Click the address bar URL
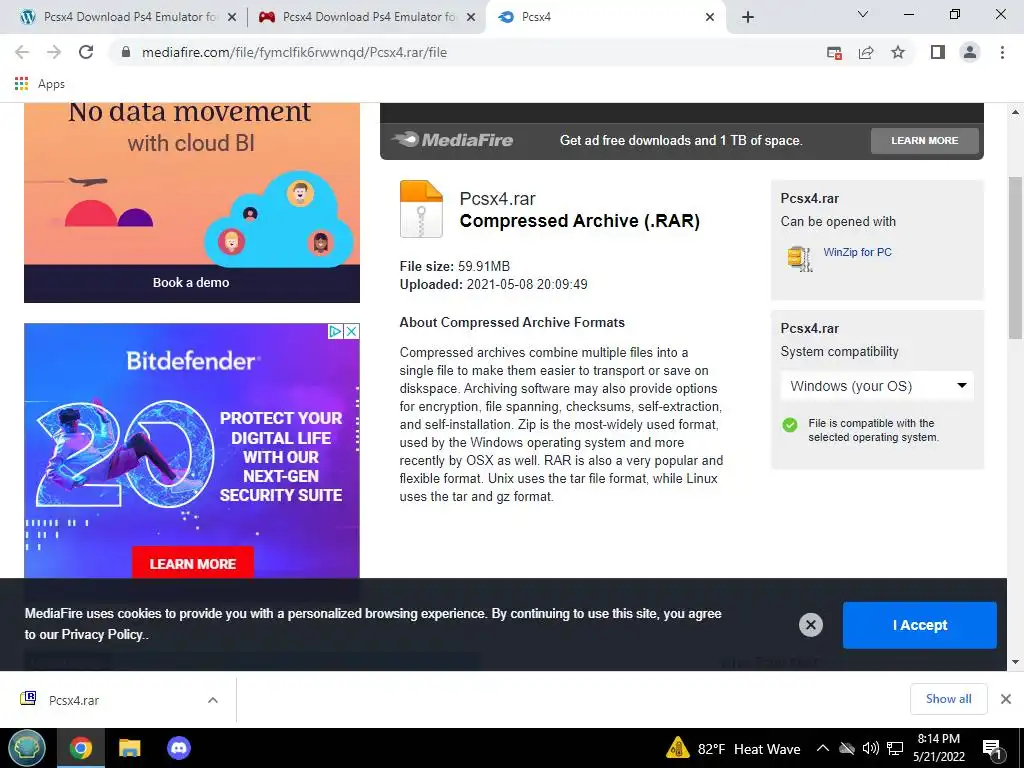Image resolution: width=1024 pixels, height=768 pixels. click(x=295, y=52)
